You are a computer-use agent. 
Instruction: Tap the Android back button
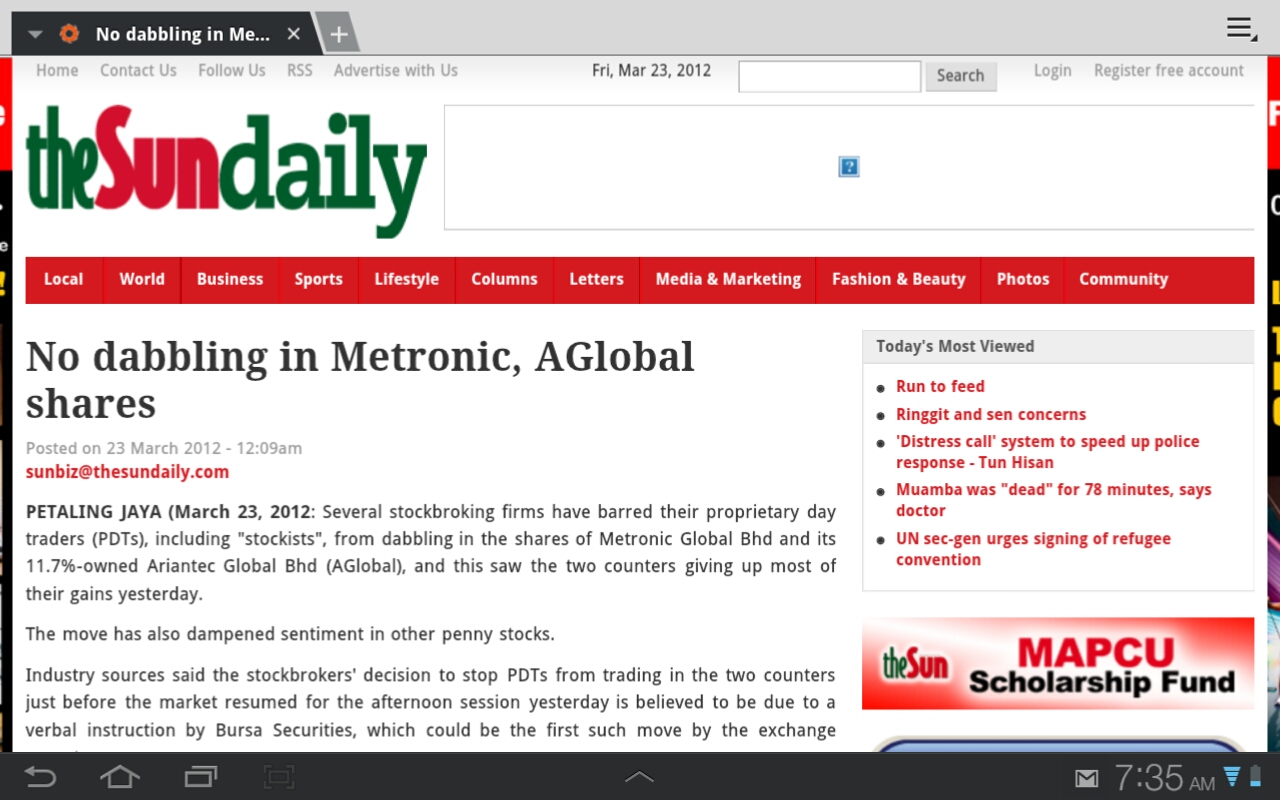pyautogui.click(x=40, y=777)
